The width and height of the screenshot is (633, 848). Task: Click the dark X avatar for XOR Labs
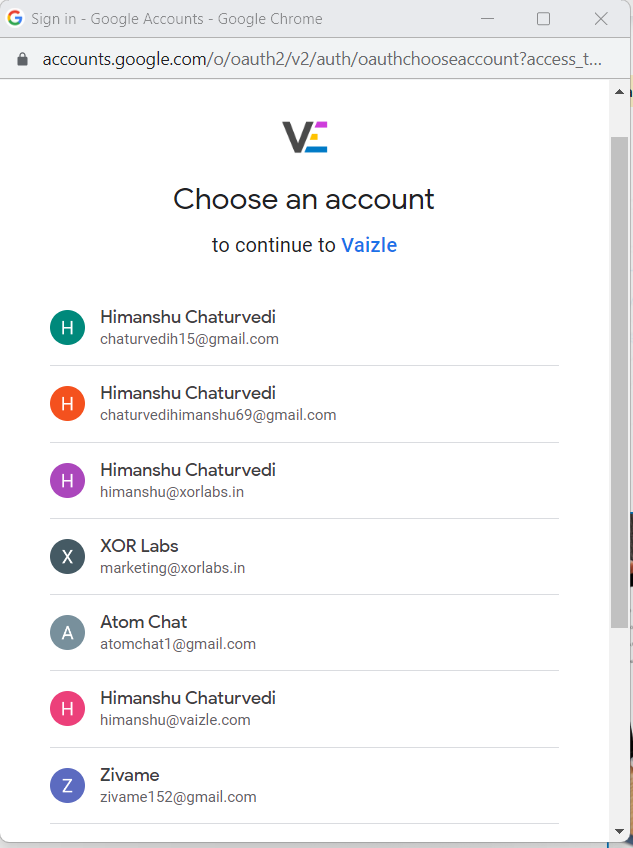(x=68, y=556)
